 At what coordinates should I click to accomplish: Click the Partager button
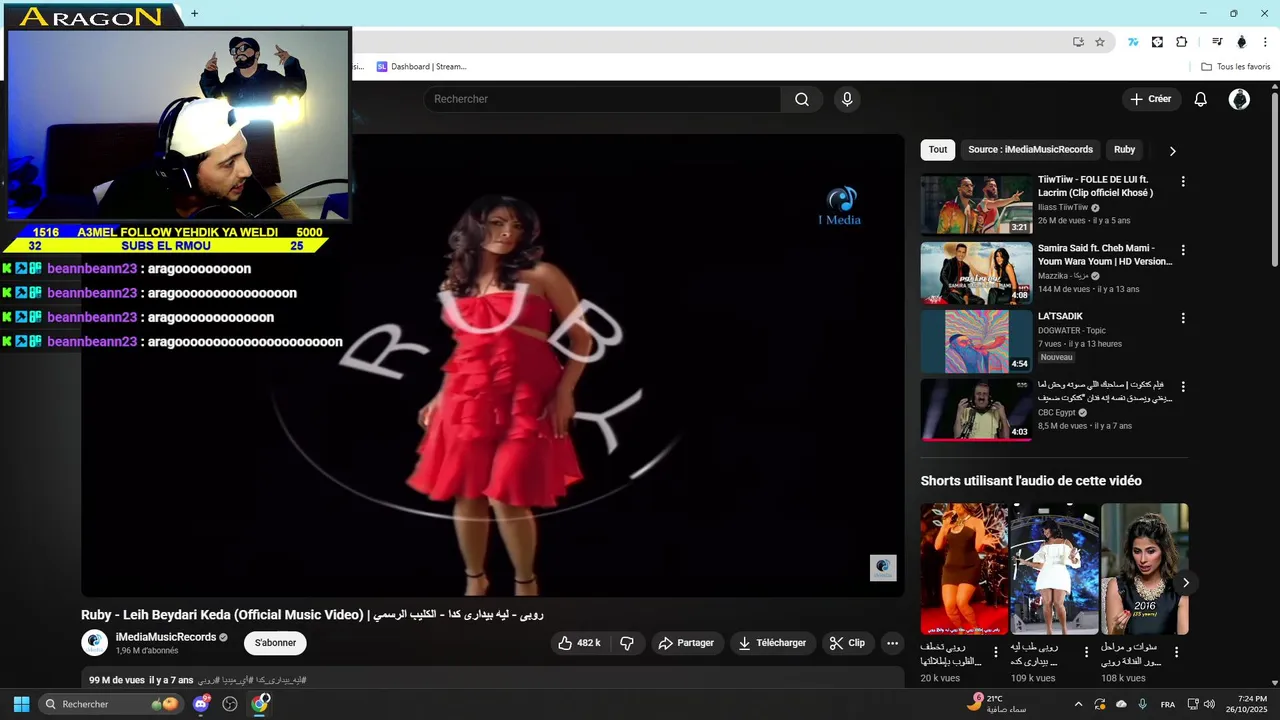coord(686,643)
